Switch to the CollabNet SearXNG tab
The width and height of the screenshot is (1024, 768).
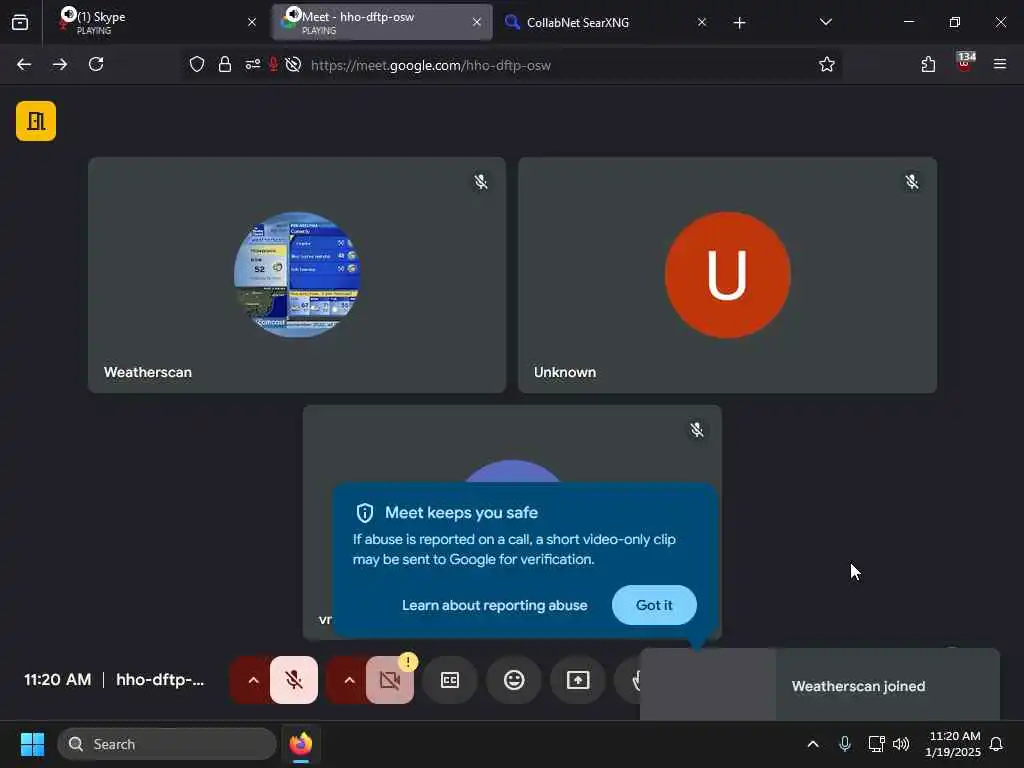pos(604,22)
